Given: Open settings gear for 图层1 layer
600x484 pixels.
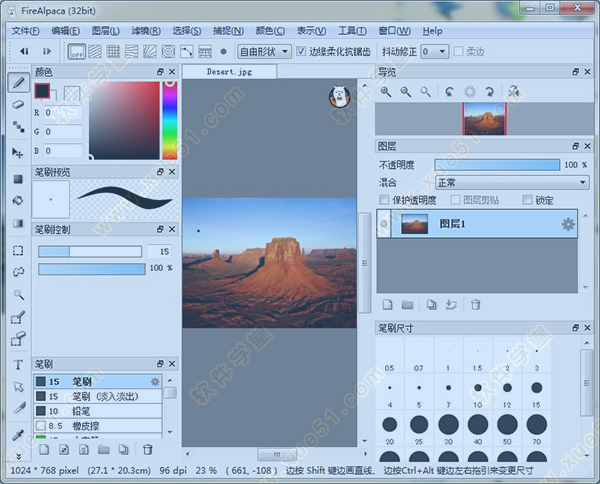Looking at the screenshot, I should (568, 225).
